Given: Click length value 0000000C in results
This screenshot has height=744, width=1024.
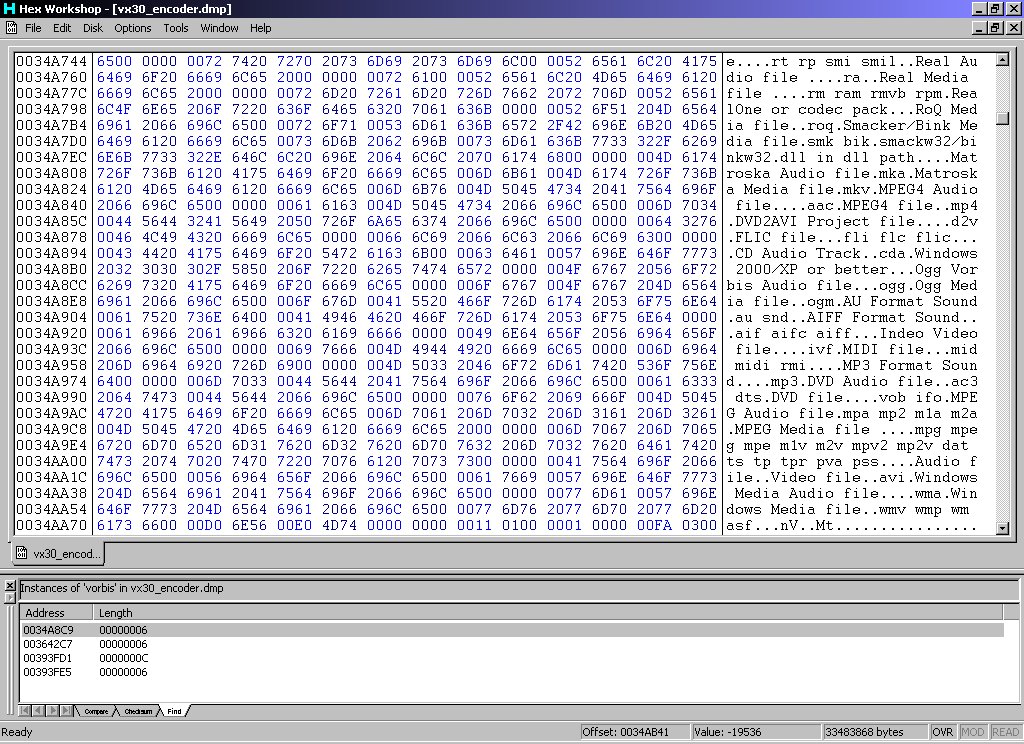Looking at the screenshot, I should click(x=123, y=658).
